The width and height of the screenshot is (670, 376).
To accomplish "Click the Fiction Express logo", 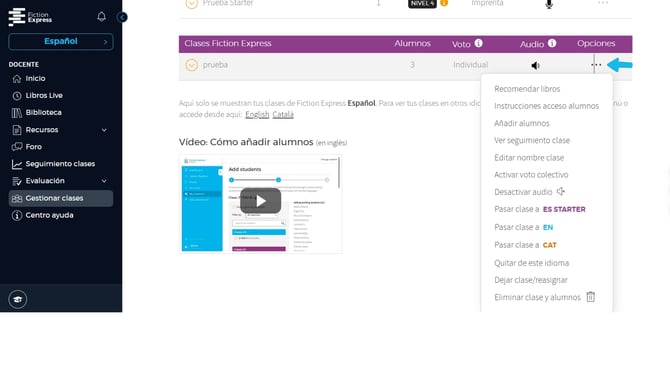I will click(30, 17).
